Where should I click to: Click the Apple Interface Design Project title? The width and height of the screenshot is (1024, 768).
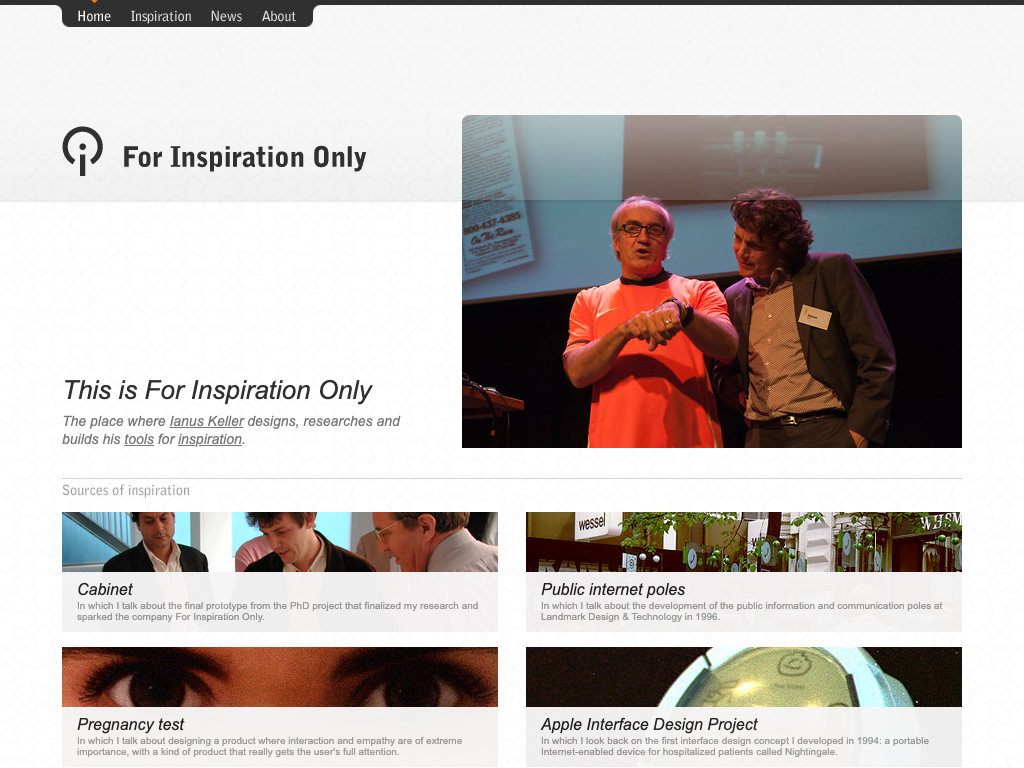649,724
